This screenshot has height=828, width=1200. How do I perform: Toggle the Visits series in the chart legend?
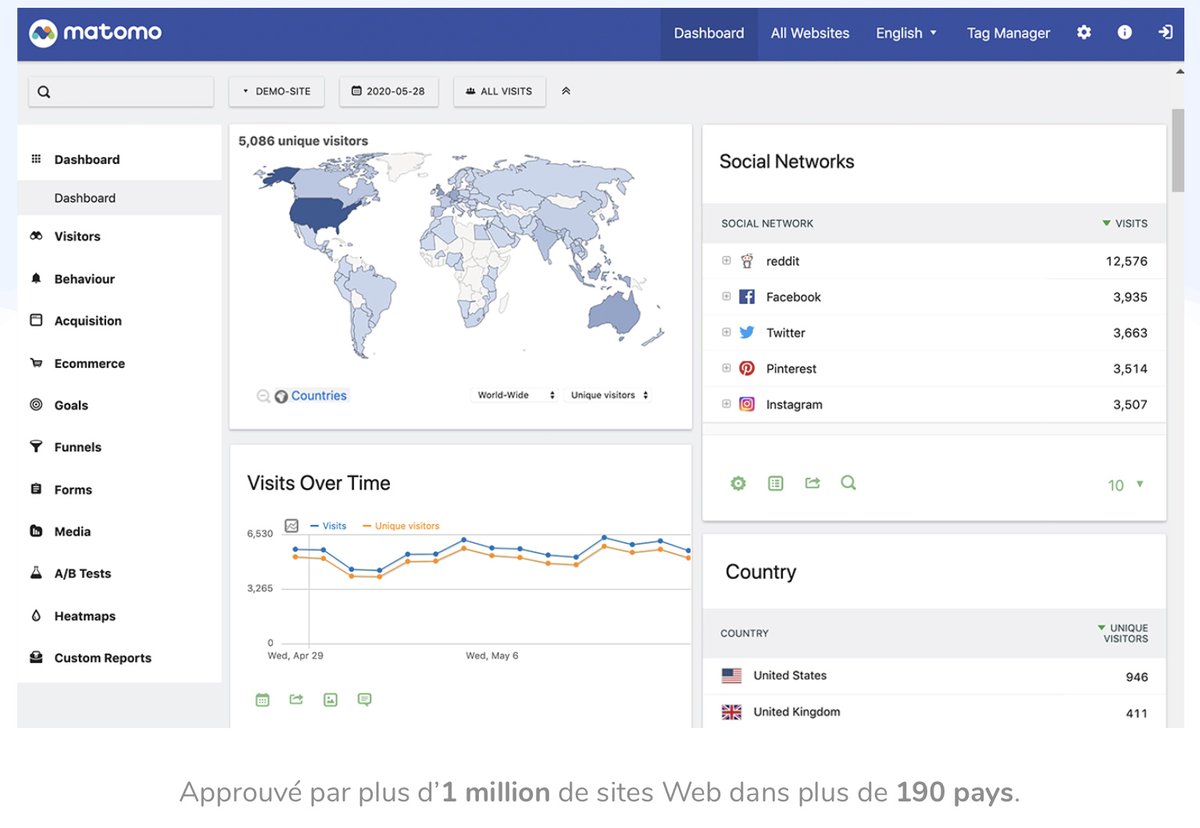(328, 526)
